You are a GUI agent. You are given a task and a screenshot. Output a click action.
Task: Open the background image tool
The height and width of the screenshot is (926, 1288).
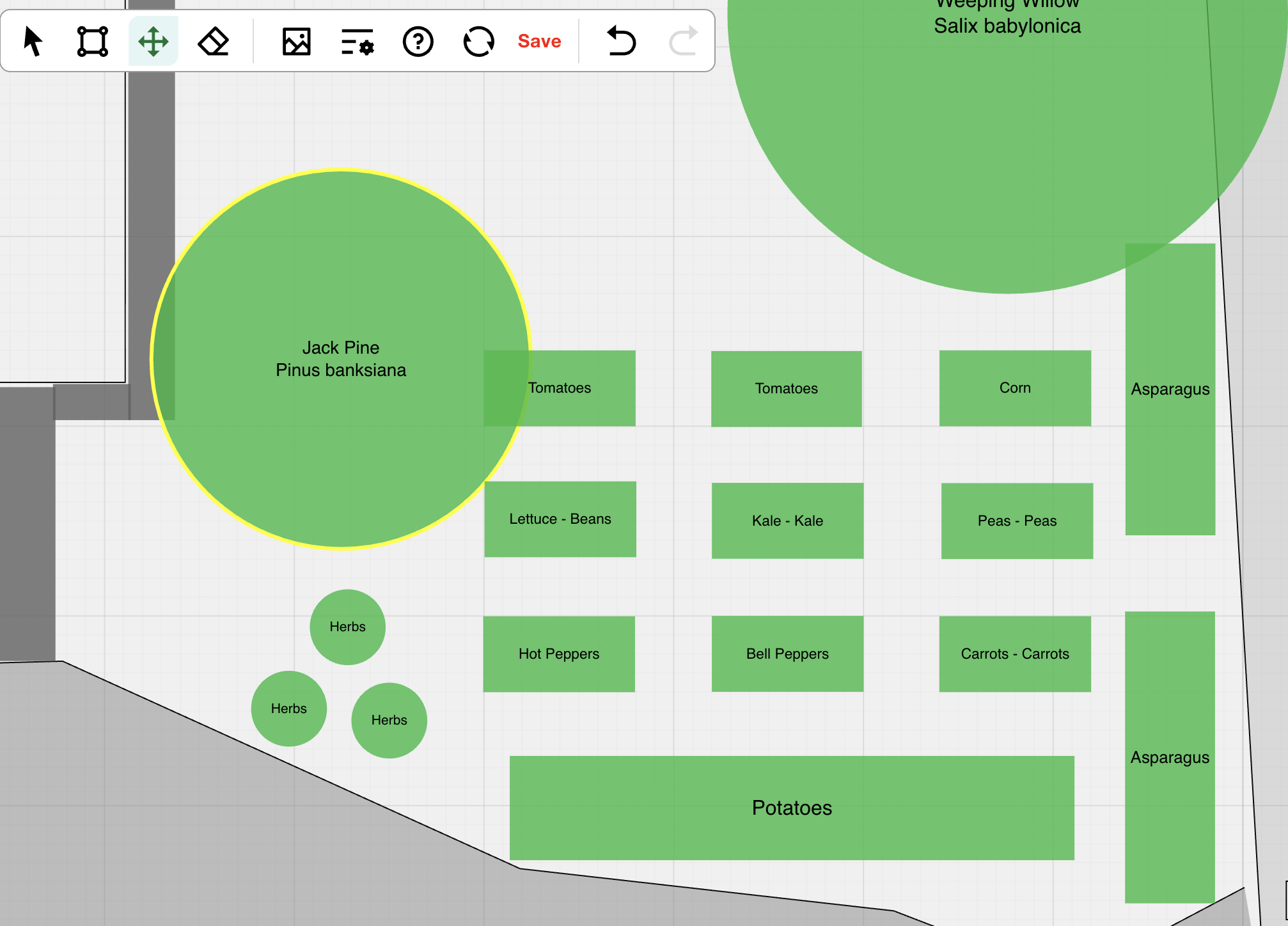point(297,42)
